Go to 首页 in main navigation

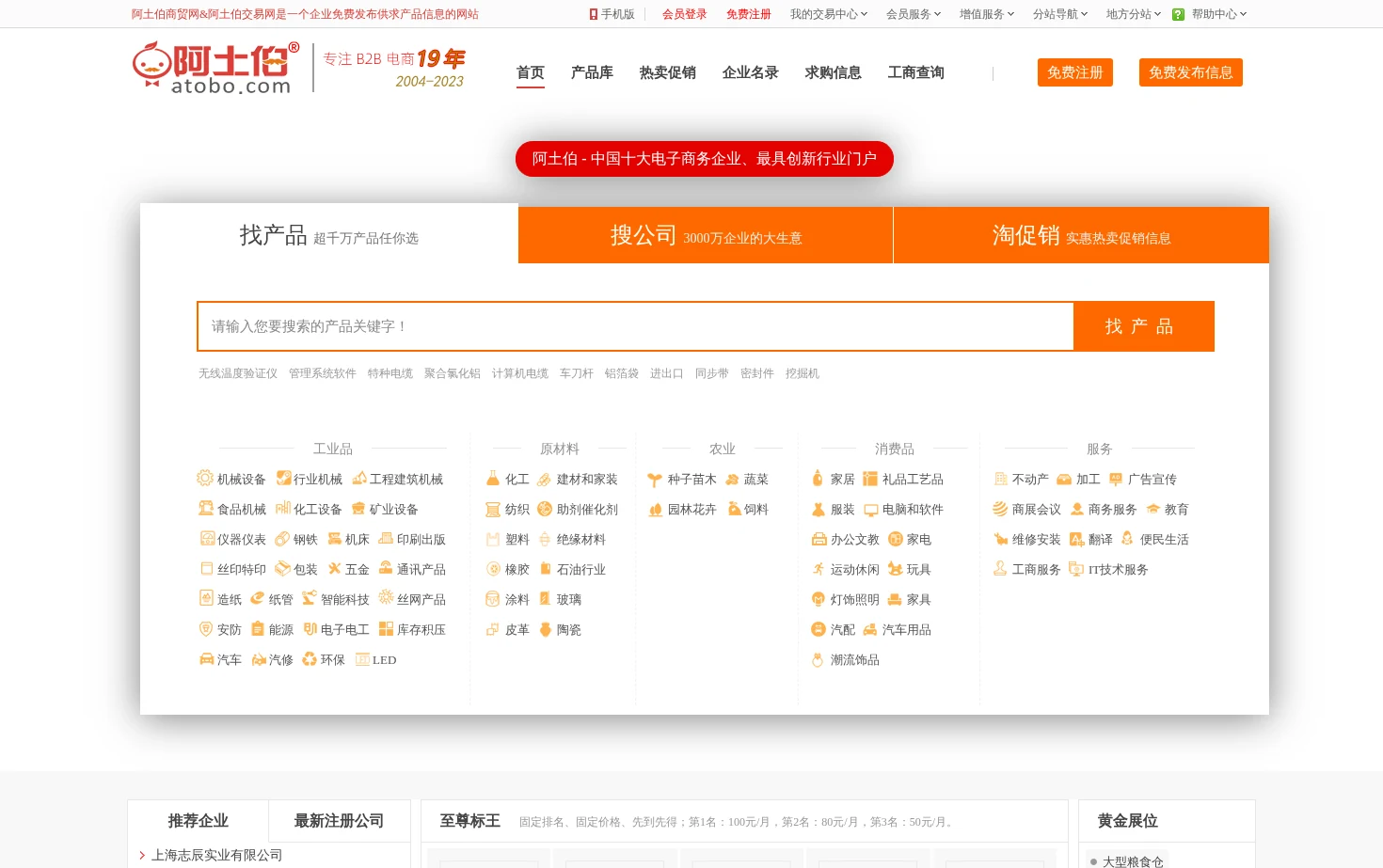click(x=531, y=72)
